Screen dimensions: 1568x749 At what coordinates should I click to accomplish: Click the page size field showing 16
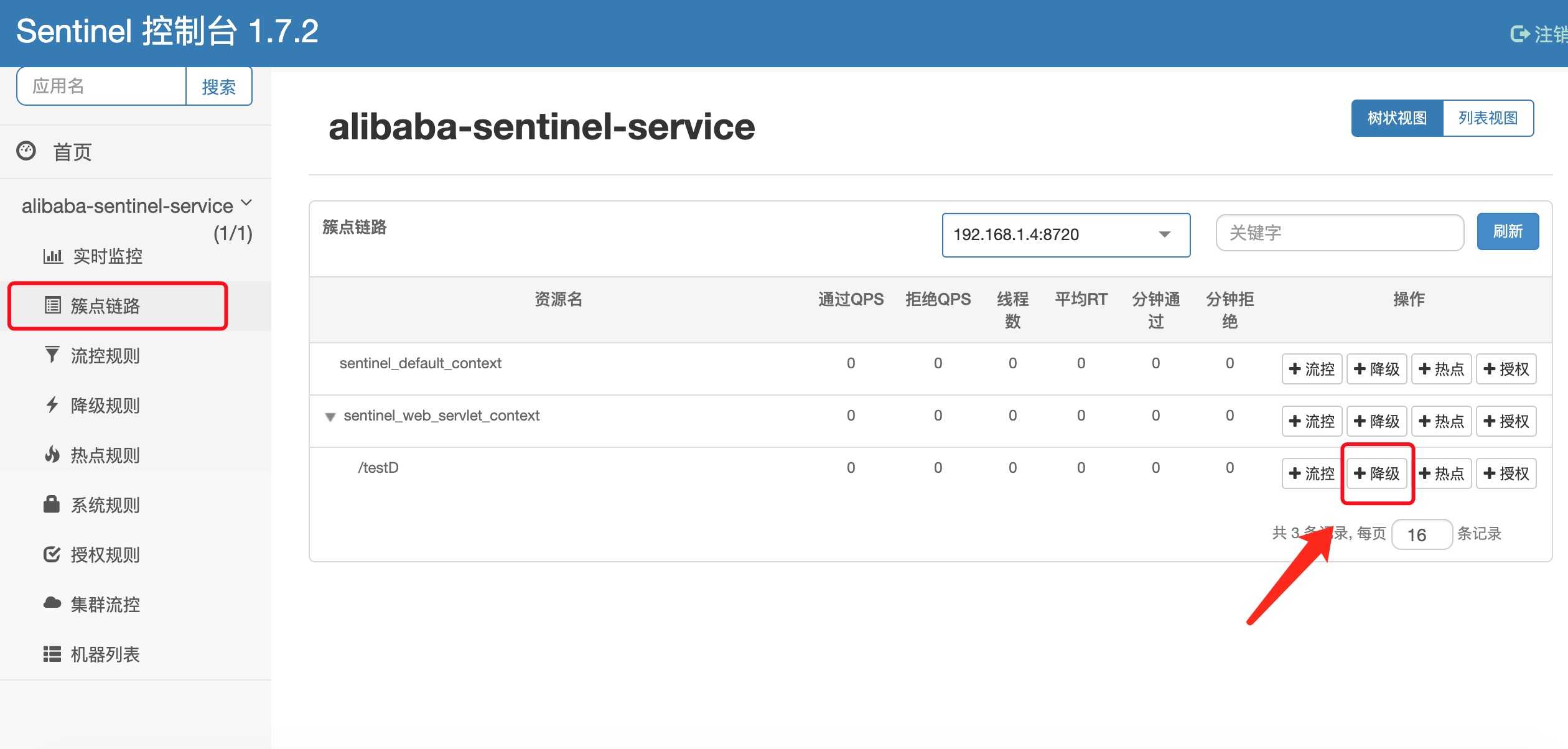click(x=1422, y=534)
